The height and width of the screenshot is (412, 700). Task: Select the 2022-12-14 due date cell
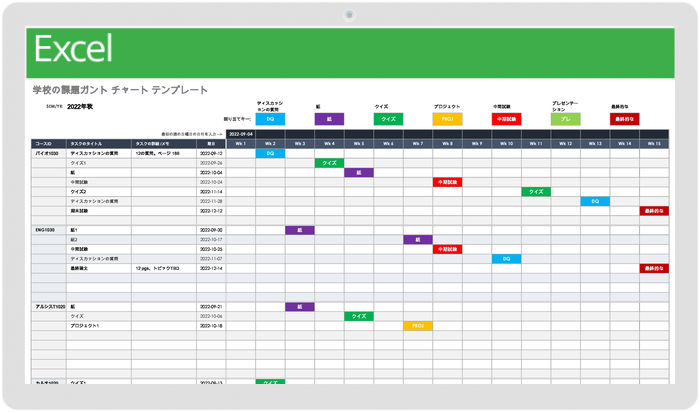[211, 269]
